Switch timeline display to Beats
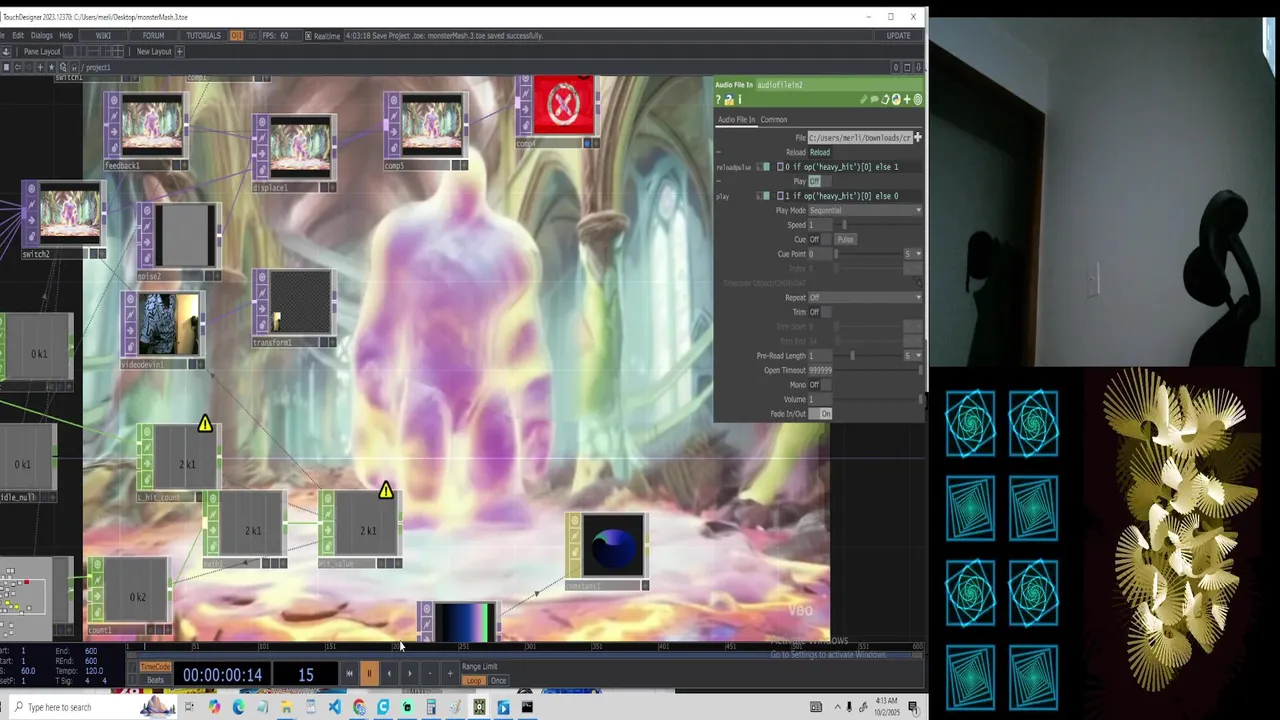Viewport: 1280px width, 720px height. 155,680
